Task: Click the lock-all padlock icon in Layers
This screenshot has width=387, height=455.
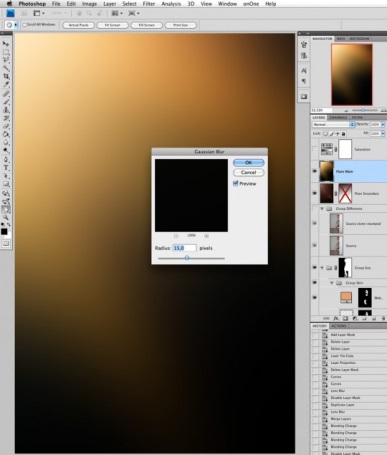Action: pyautogui.click(x=343, y=134)
